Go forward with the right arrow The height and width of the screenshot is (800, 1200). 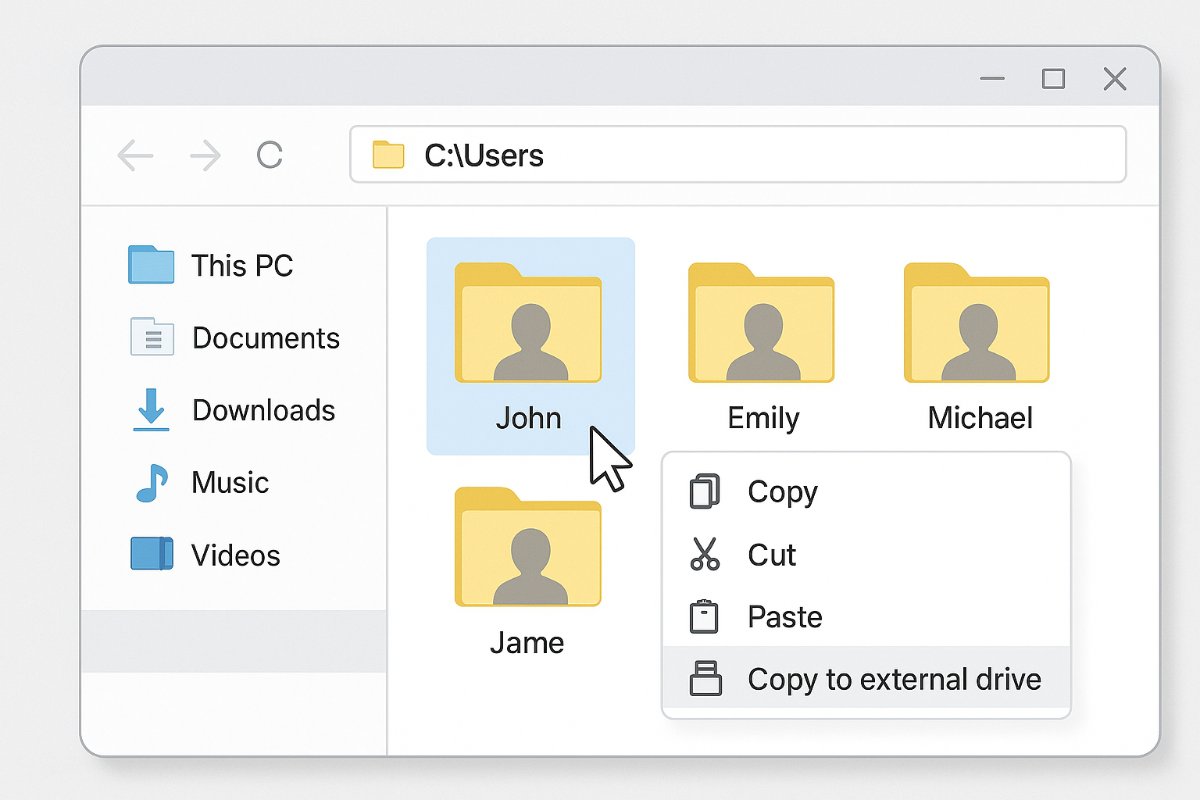[205, 155]
